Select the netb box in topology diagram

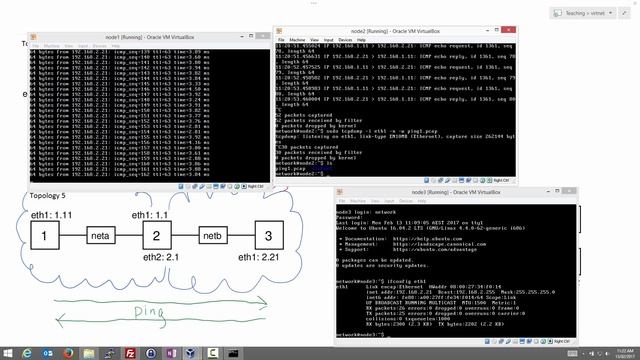(x=213, y=236)
